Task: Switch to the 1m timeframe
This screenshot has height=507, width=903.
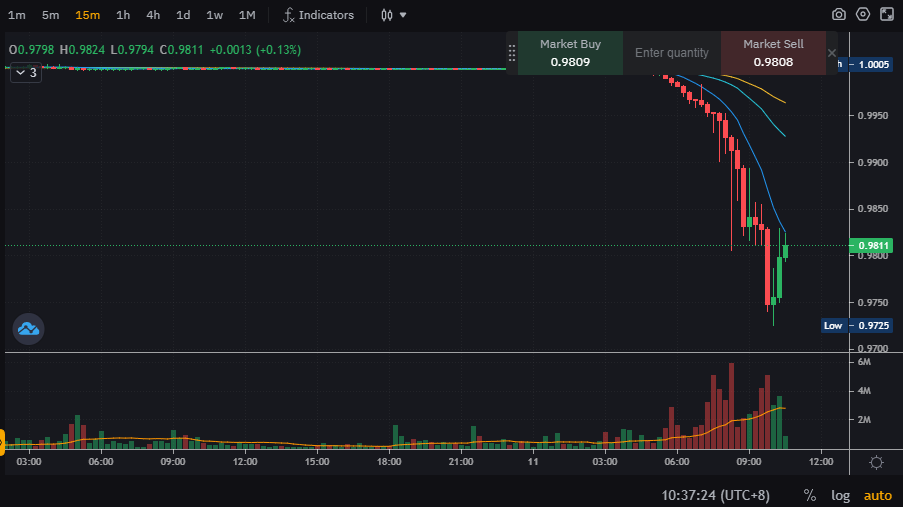Action: [17, 15]
